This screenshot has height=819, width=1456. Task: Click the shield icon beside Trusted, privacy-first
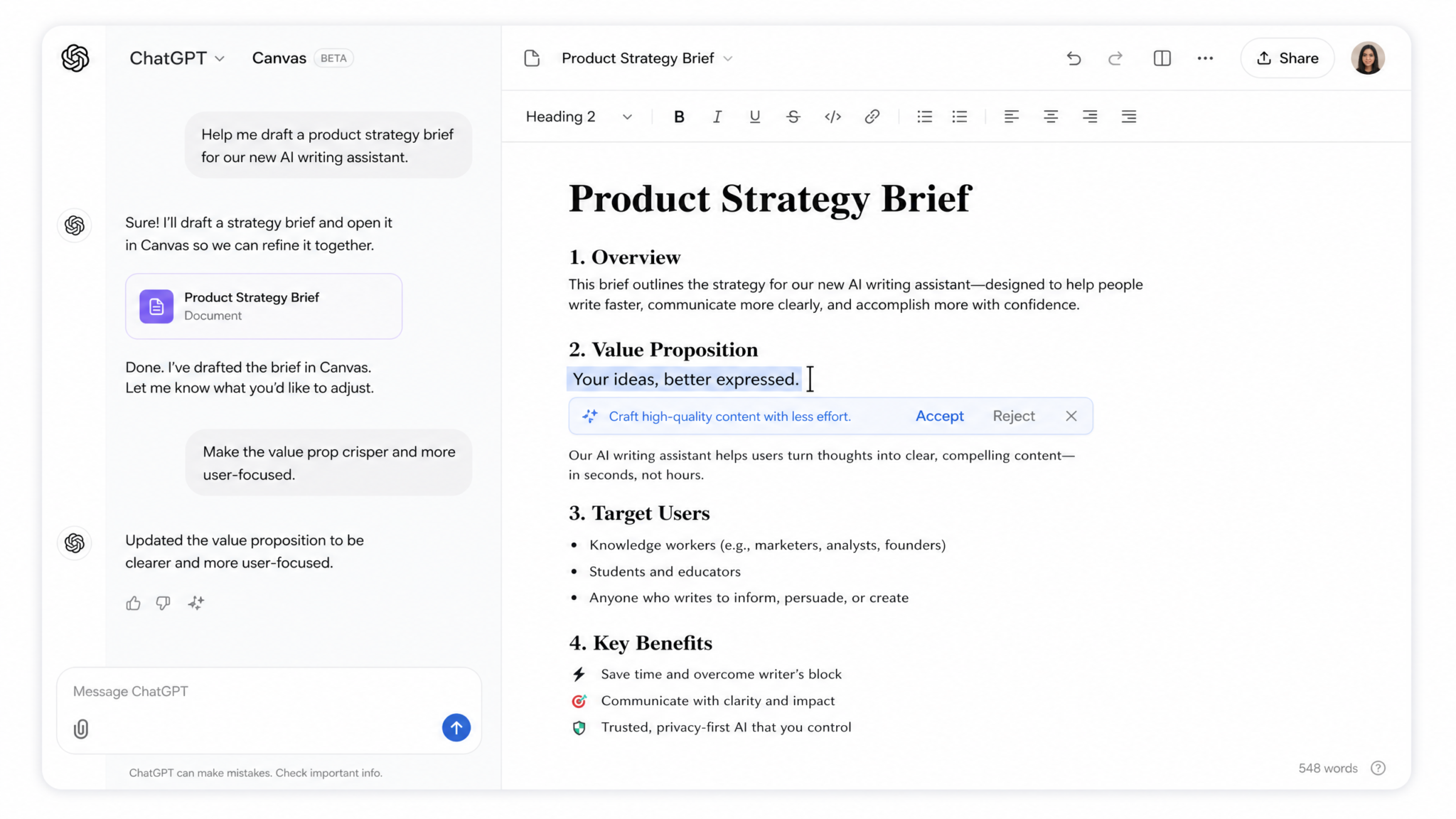tap(579, 728)
